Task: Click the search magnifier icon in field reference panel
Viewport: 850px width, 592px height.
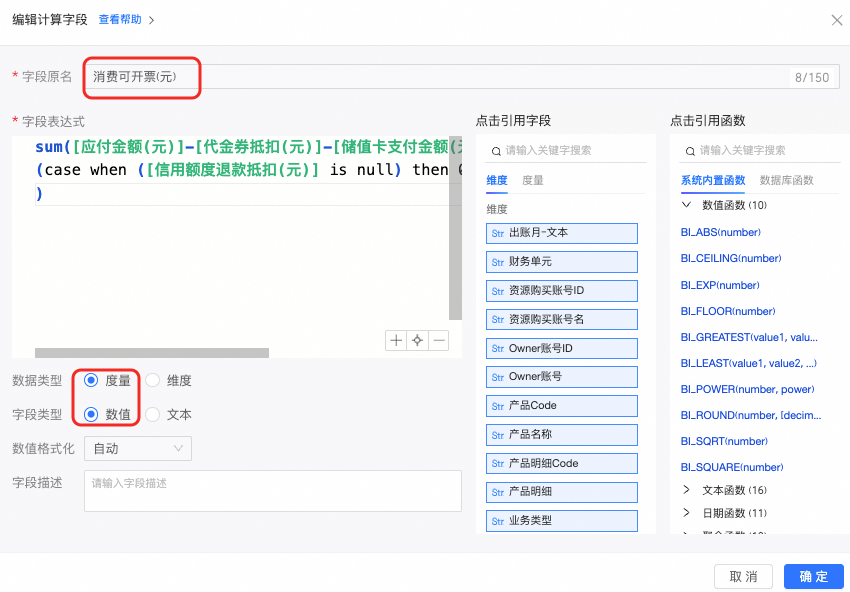Action: click(496, 151)
